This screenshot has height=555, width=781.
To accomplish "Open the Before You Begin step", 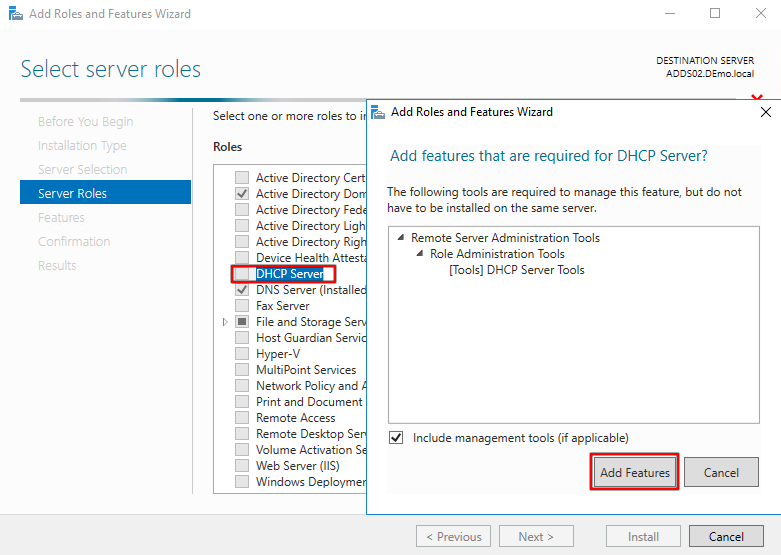I will [x=86, y=122].
